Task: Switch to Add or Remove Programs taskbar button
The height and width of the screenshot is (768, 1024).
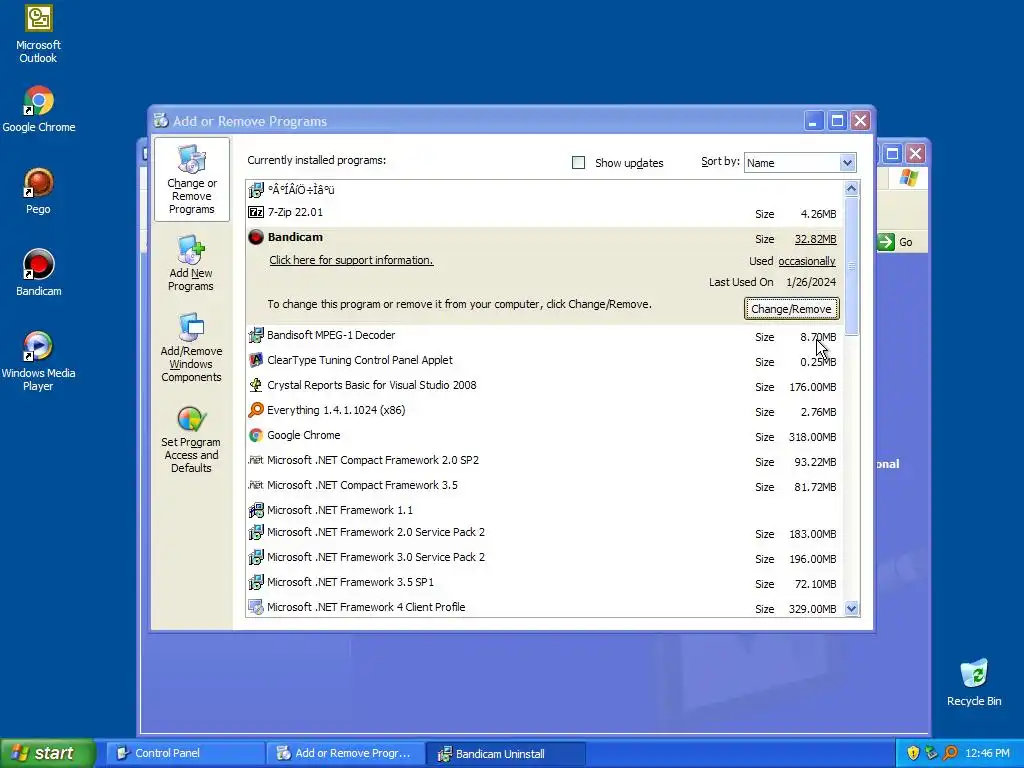Action: (x=346, y=753)
